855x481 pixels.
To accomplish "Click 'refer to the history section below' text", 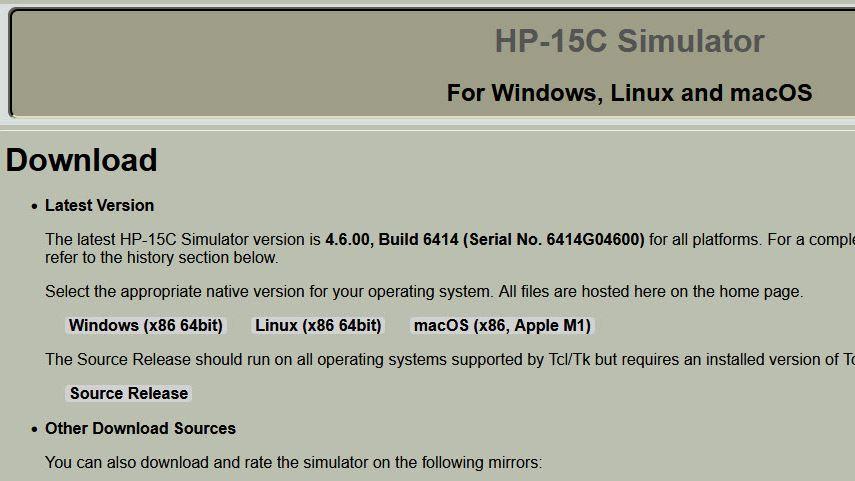I will 161,257.
